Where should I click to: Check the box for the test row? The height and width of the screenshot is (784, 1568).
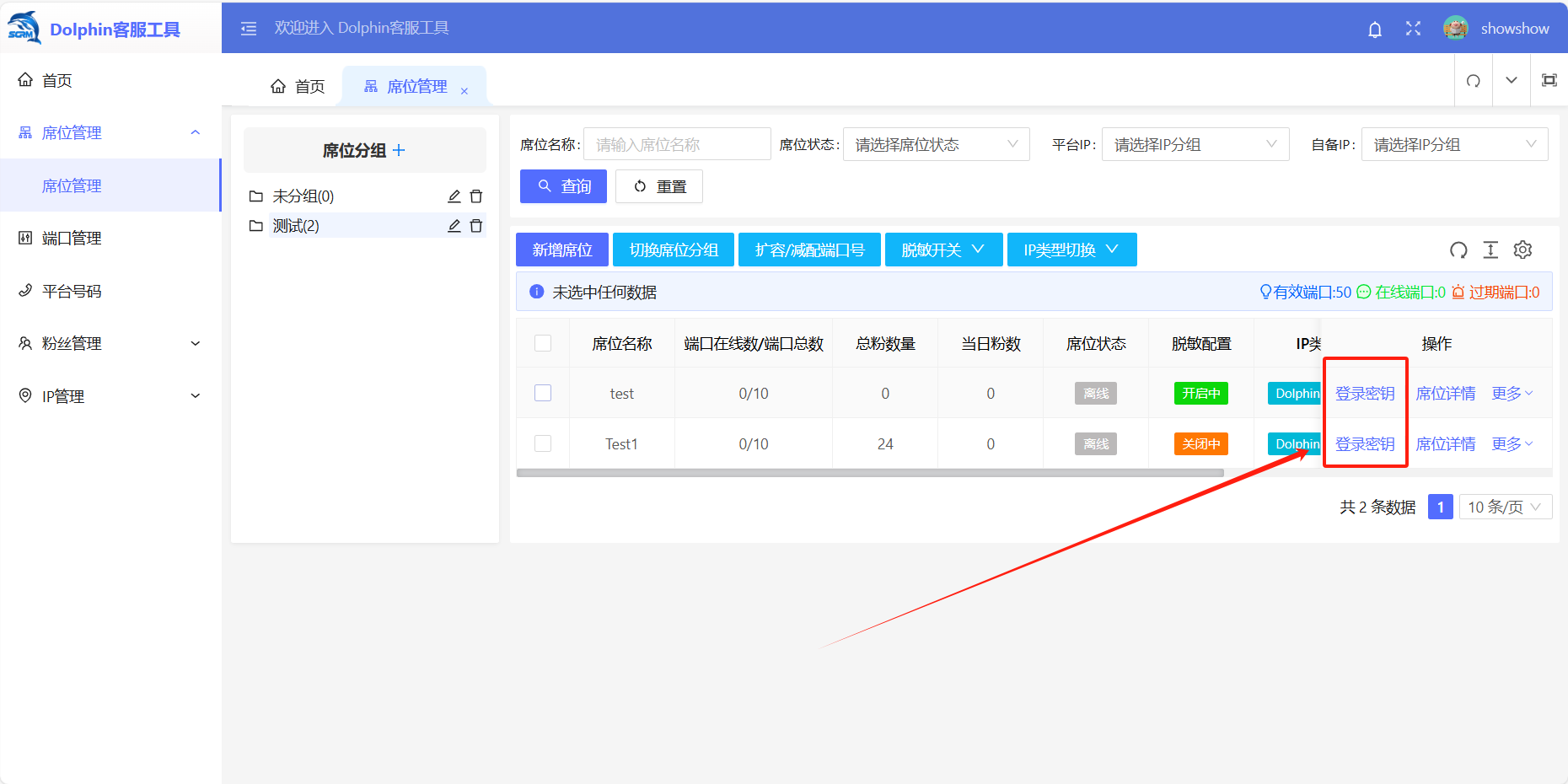(543, 393)
